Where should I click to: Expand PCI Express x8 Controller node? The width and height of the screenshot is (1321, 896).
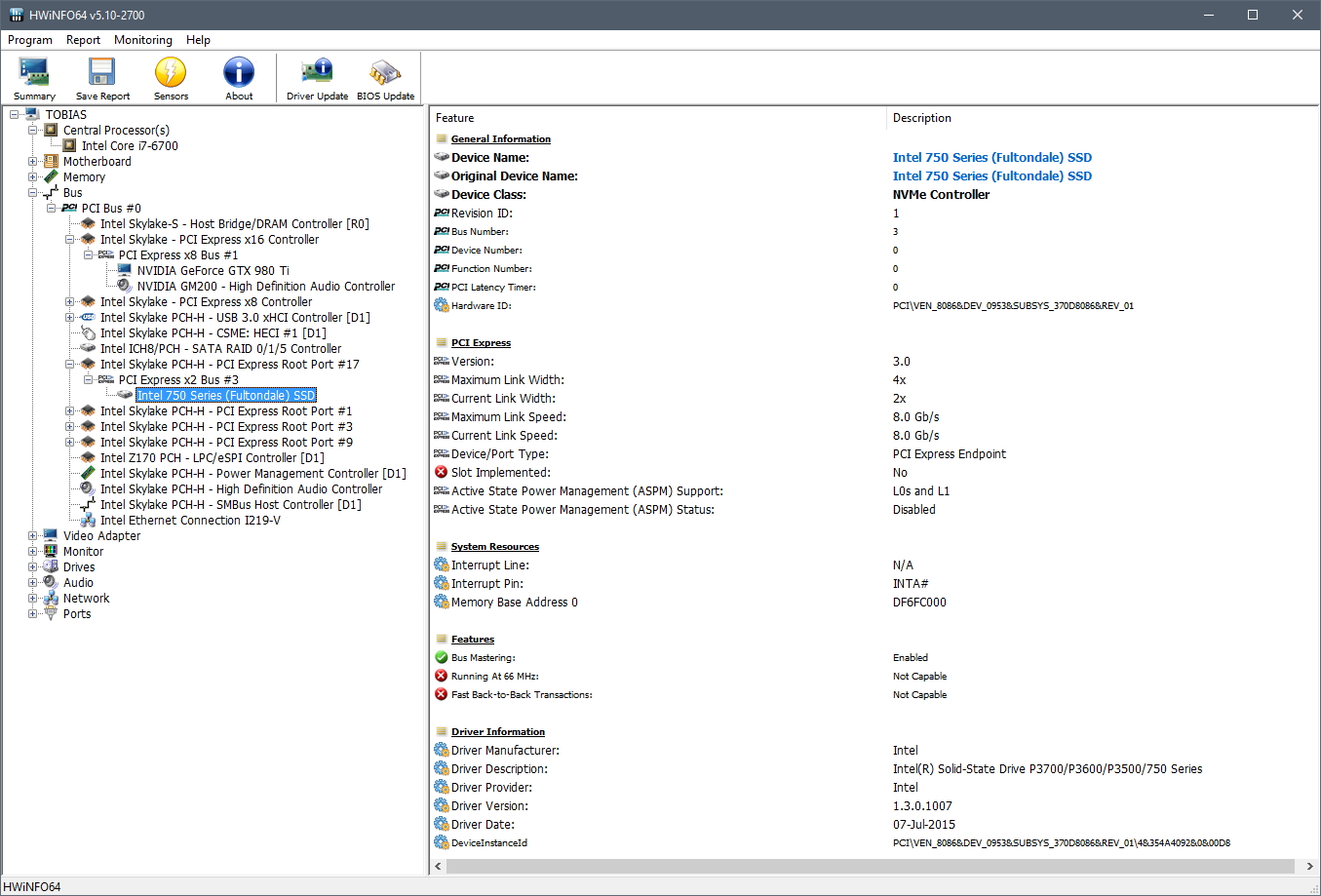69,302
